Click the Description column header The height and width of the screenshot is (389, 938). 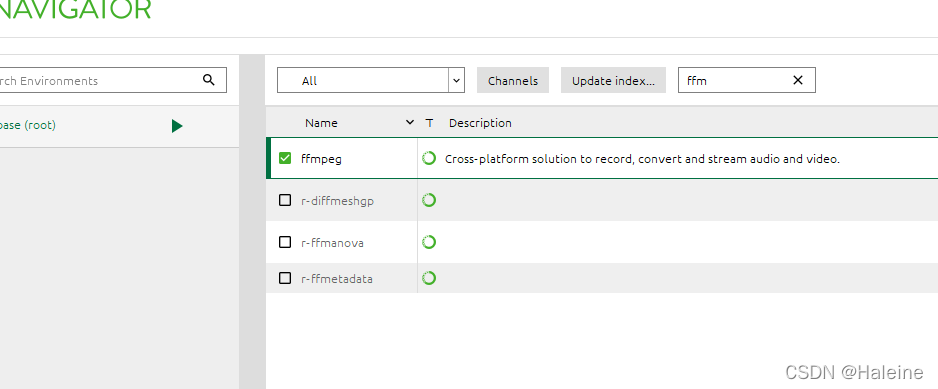pos(480,123)
